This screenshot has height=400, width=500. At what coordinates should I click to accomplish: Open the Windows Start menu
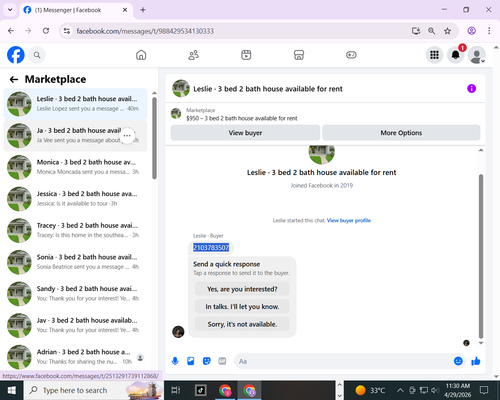[x=12, y=390]
